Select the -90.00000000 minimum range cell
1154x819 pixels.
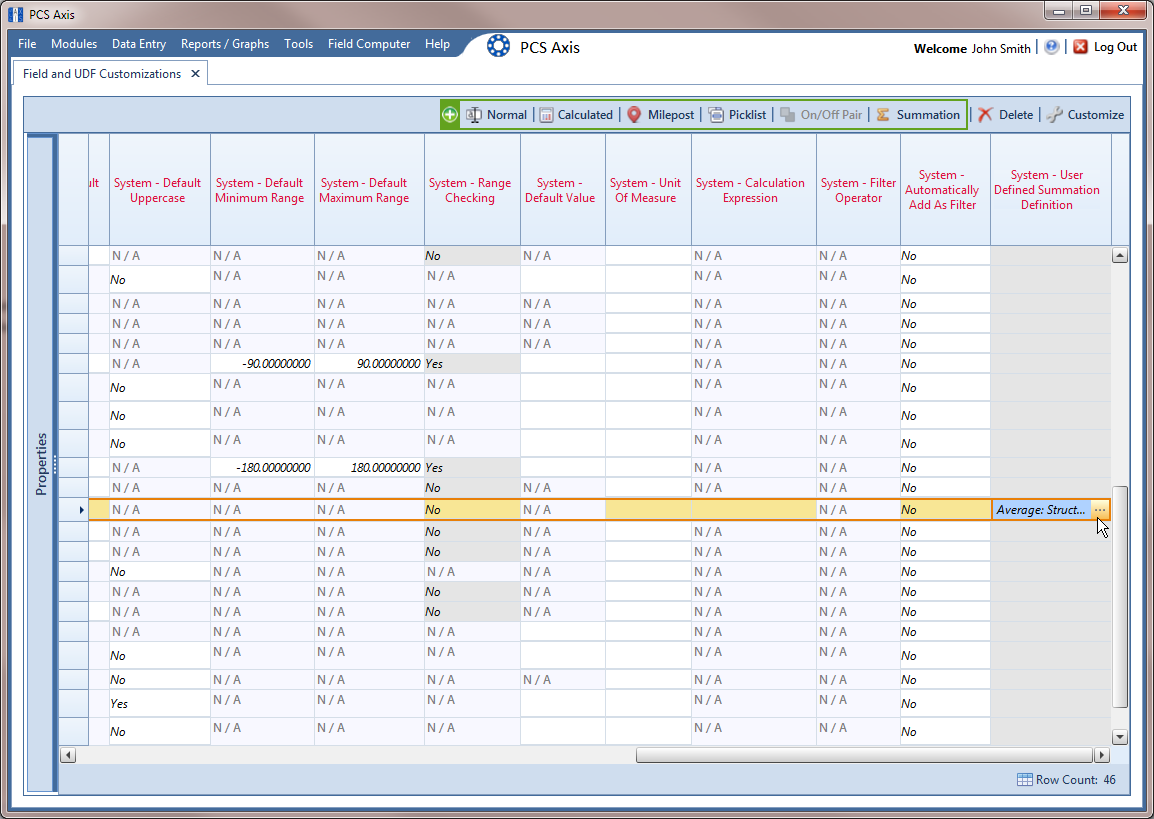(x=262, y=364)
